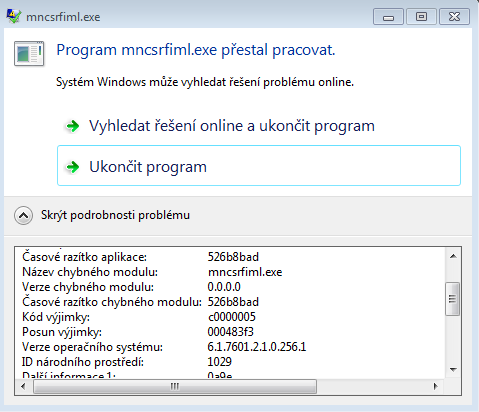Image resolution: width=479 pixels, height=412 pixels.
Task: Choose Vyhledat řešení online a ukončit program
Action: click(x=232, y=126)
